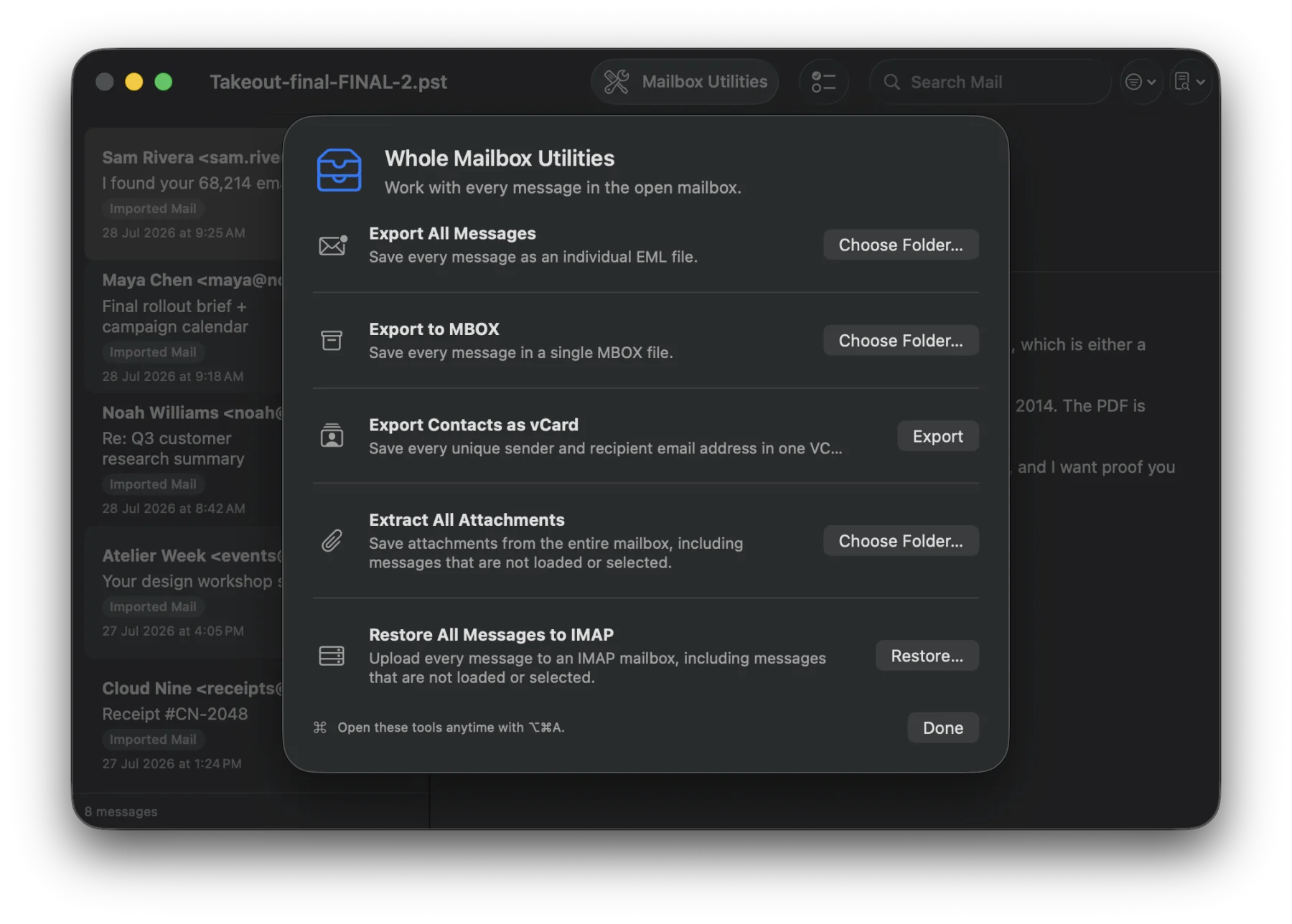Click the Export All Messages title
This screenshot has width=1292, height=924.
click(x=452, y=234)
